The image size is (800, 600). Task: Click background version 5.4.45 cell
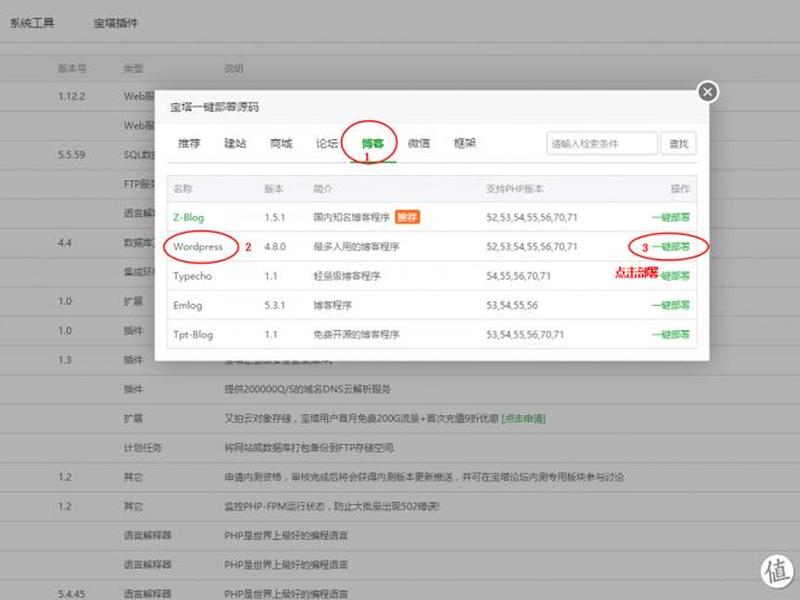[x=71, y=594]
